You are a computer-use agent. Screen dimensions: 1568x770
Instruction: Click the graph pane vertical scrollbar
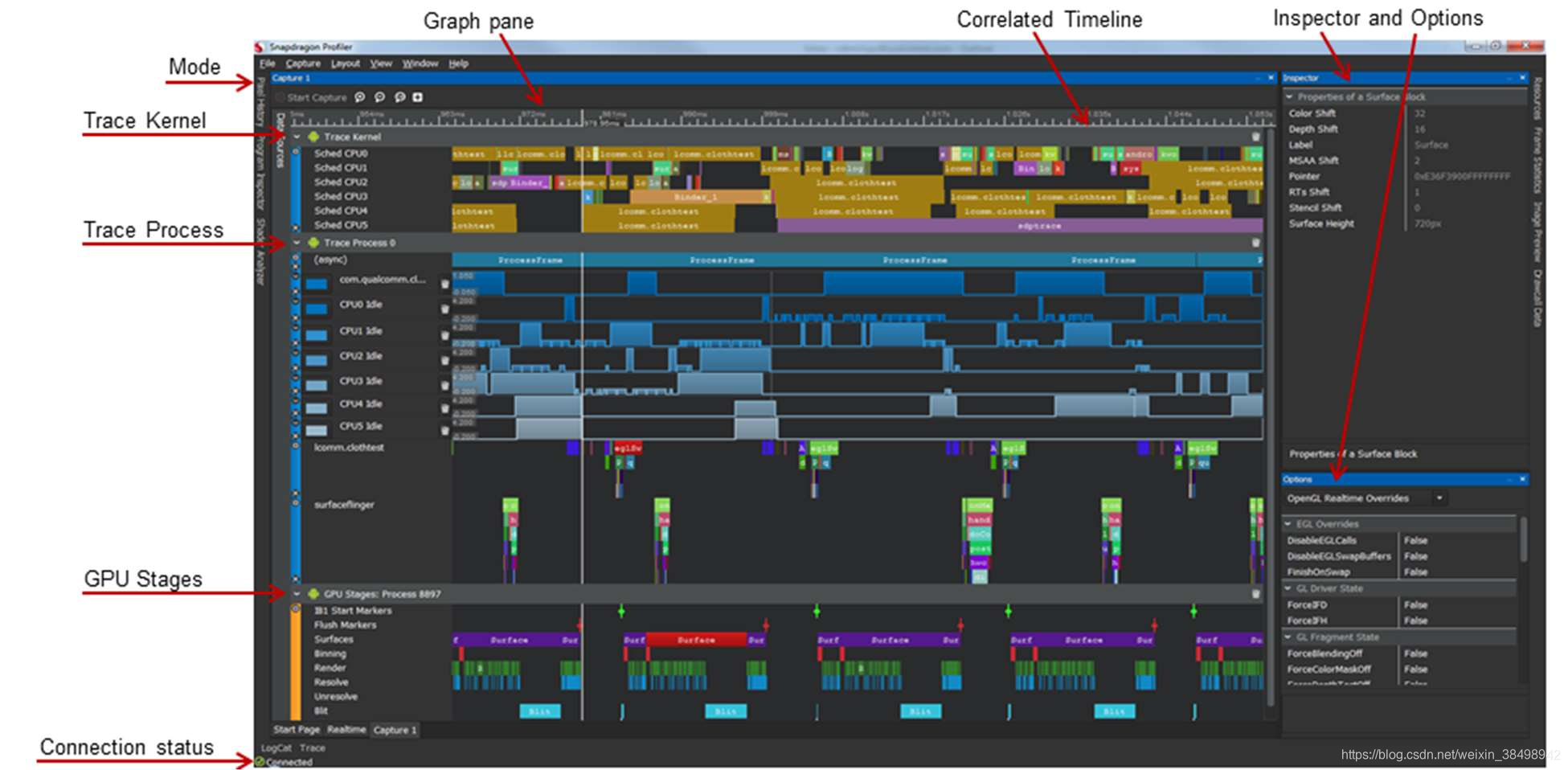click(1271, 418)
